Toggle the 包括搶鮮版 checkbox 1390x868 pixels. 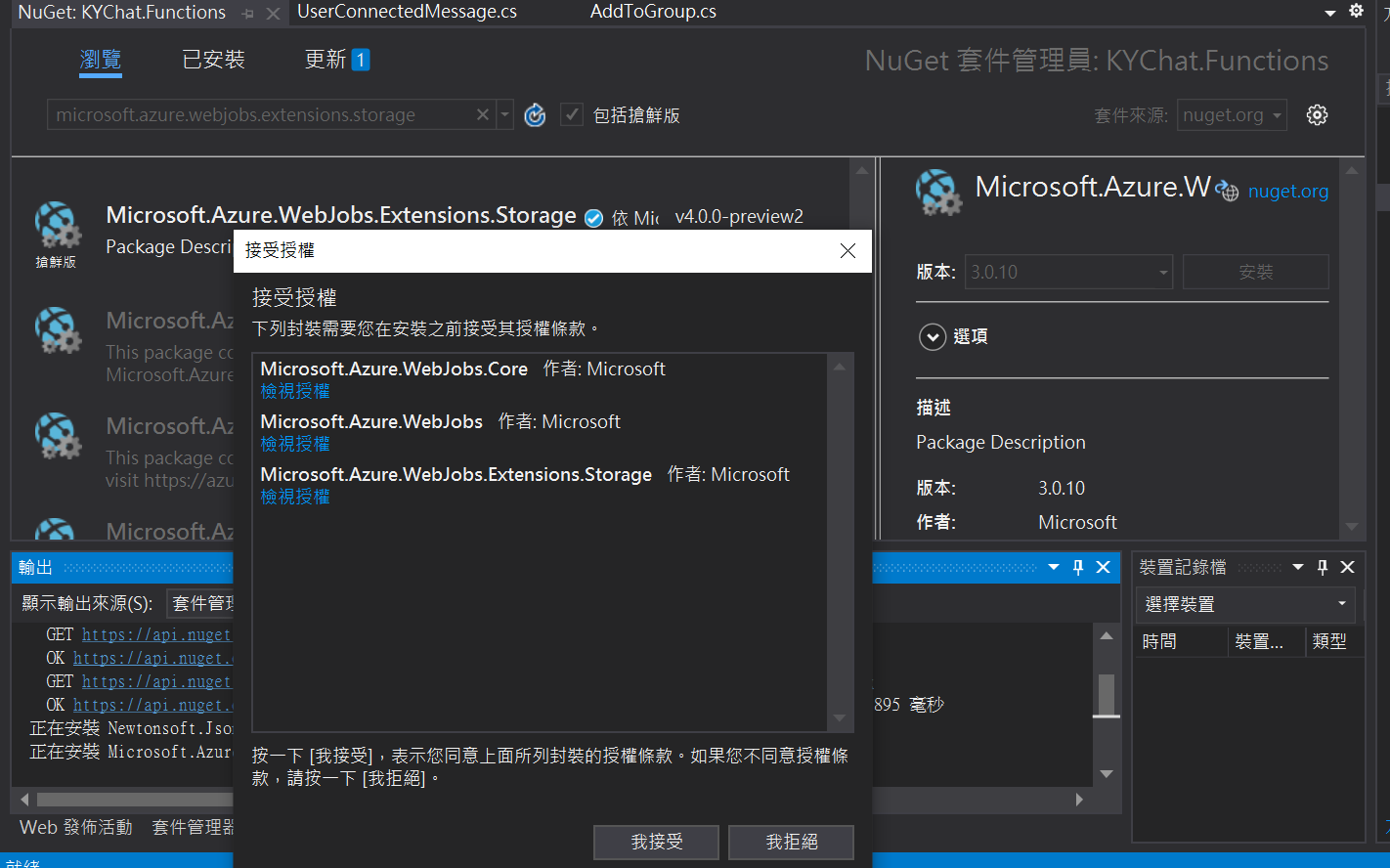[x=572, y=114]
